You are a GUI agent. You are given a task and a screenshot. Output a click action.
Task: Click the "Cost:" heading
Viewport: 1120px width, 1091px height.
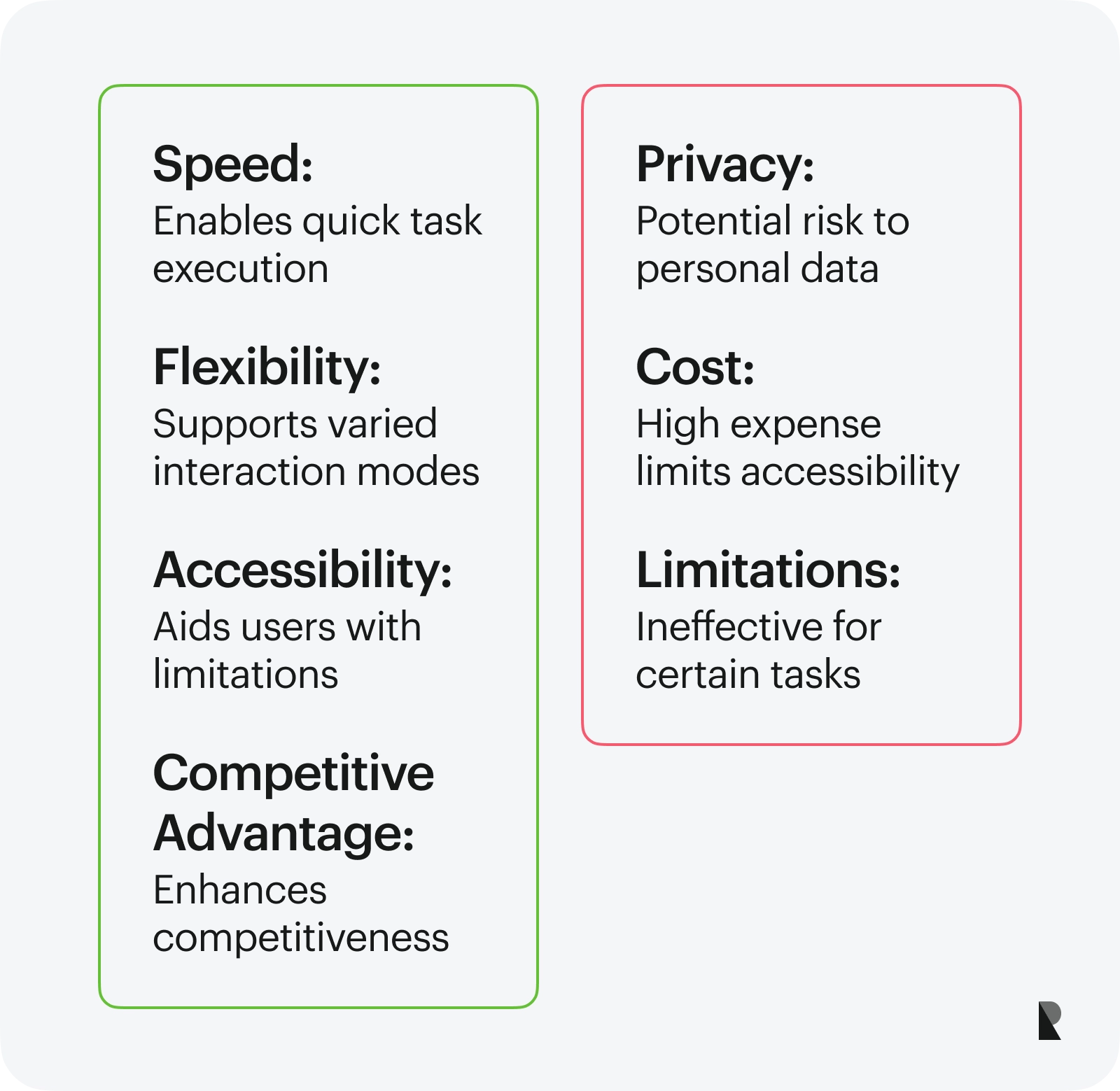tap(695, 367)
